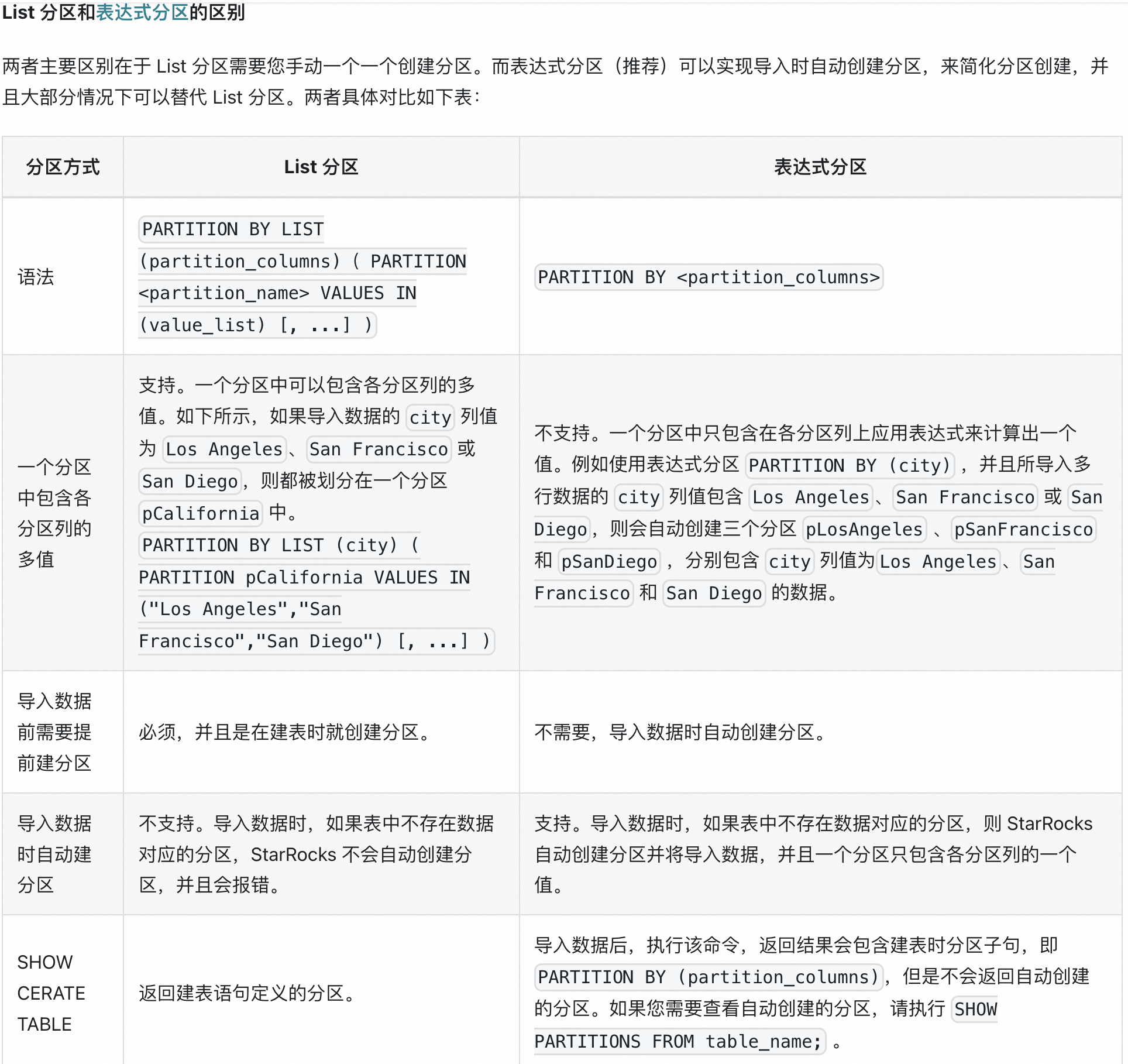The image size is (1128, 1064).
Task: Click the 语法 row label
Action: 36,277
